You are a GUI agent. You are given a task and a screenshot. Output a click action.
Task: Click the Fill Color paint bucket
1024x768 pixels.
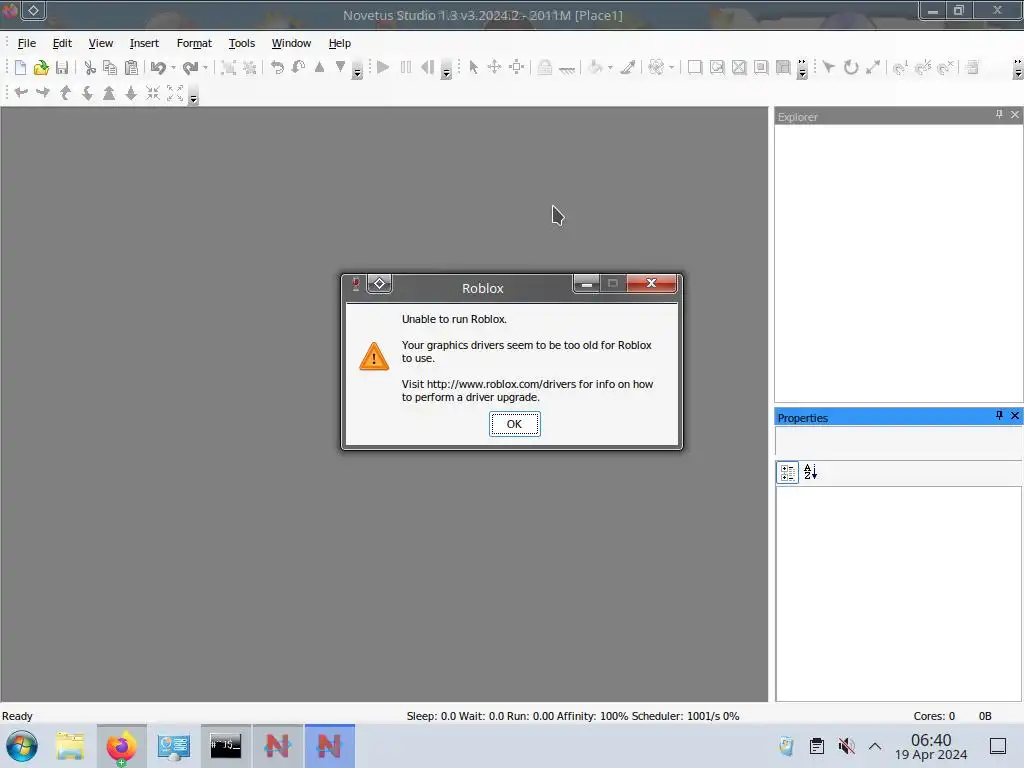click(595, 67)
